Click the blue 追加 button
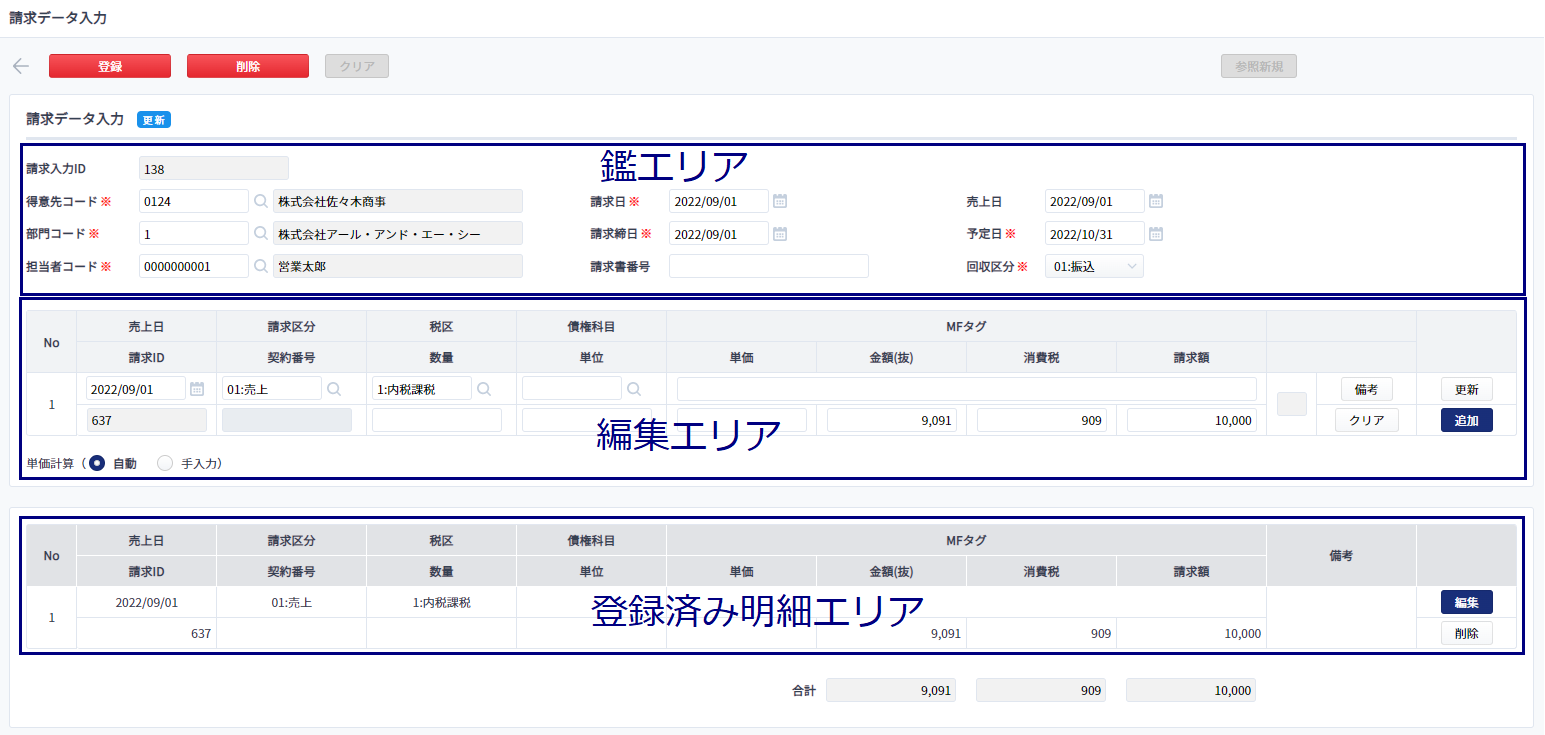 click(1467, 420)
